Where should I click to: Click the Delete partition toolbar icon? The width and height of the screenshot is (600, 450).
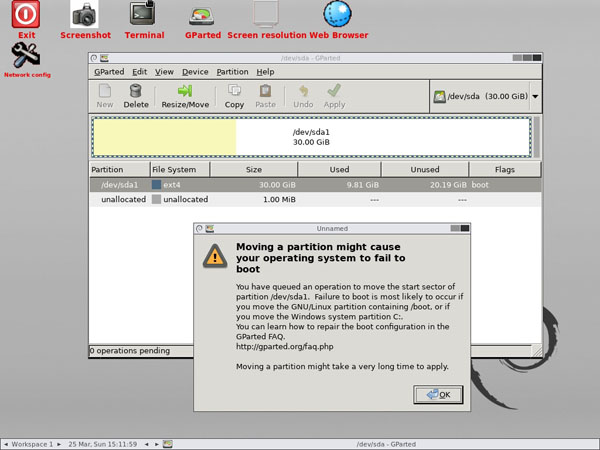136,96
